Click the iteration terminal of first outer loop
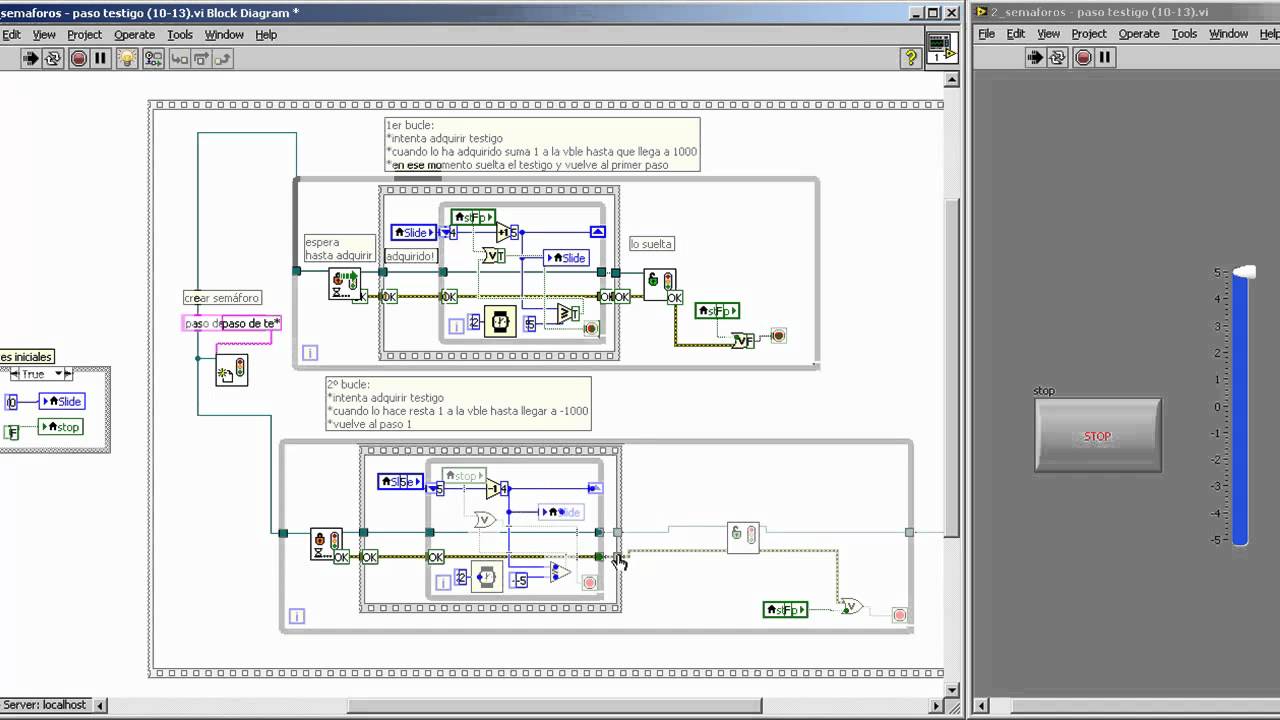Screen dimensions: 1280x720 [x=310, y=352]
